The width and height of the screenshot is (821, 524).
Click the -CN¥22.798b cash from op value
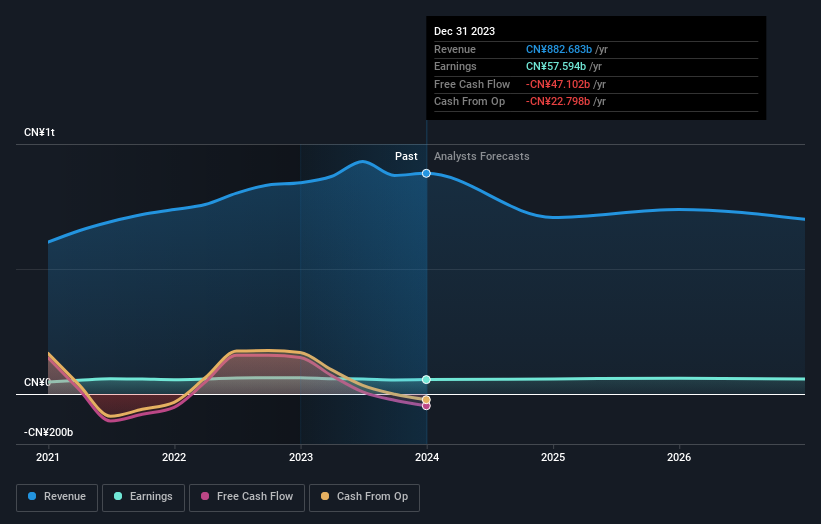[558, 102]
